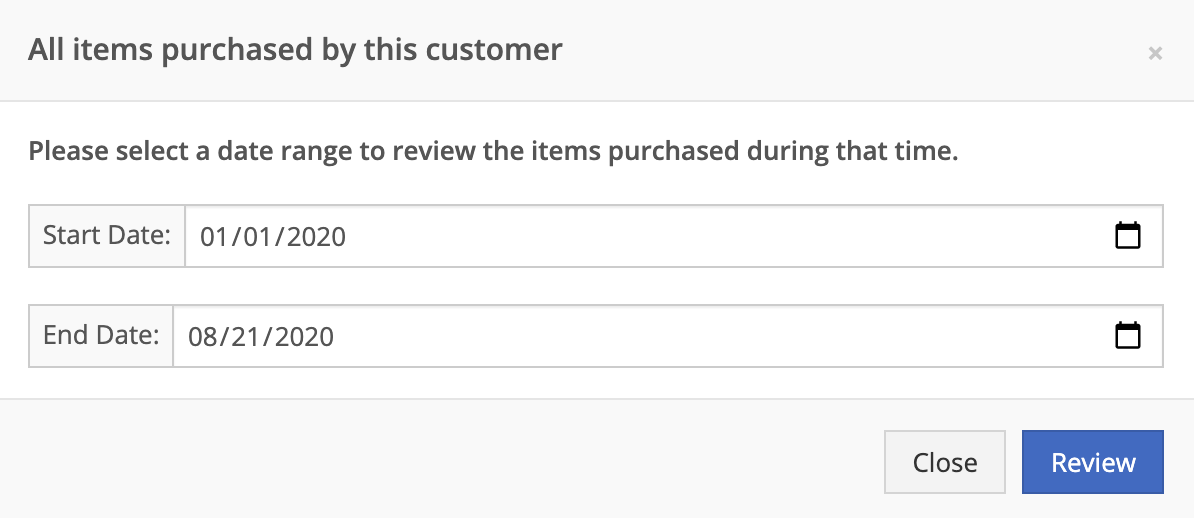Click the blue Review button
The height and width of the screenshot is (518, 1194).
tap(1093, 462)
